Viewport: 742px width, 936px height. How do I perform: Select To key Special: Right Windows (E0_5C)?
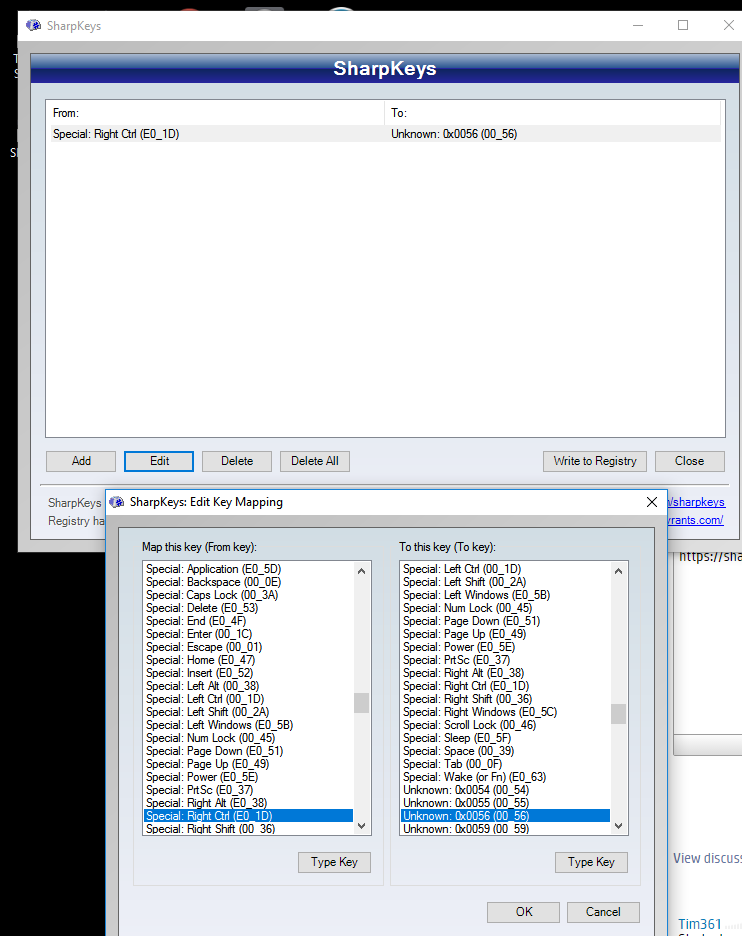pyautogui.click(x=505, y=712)
